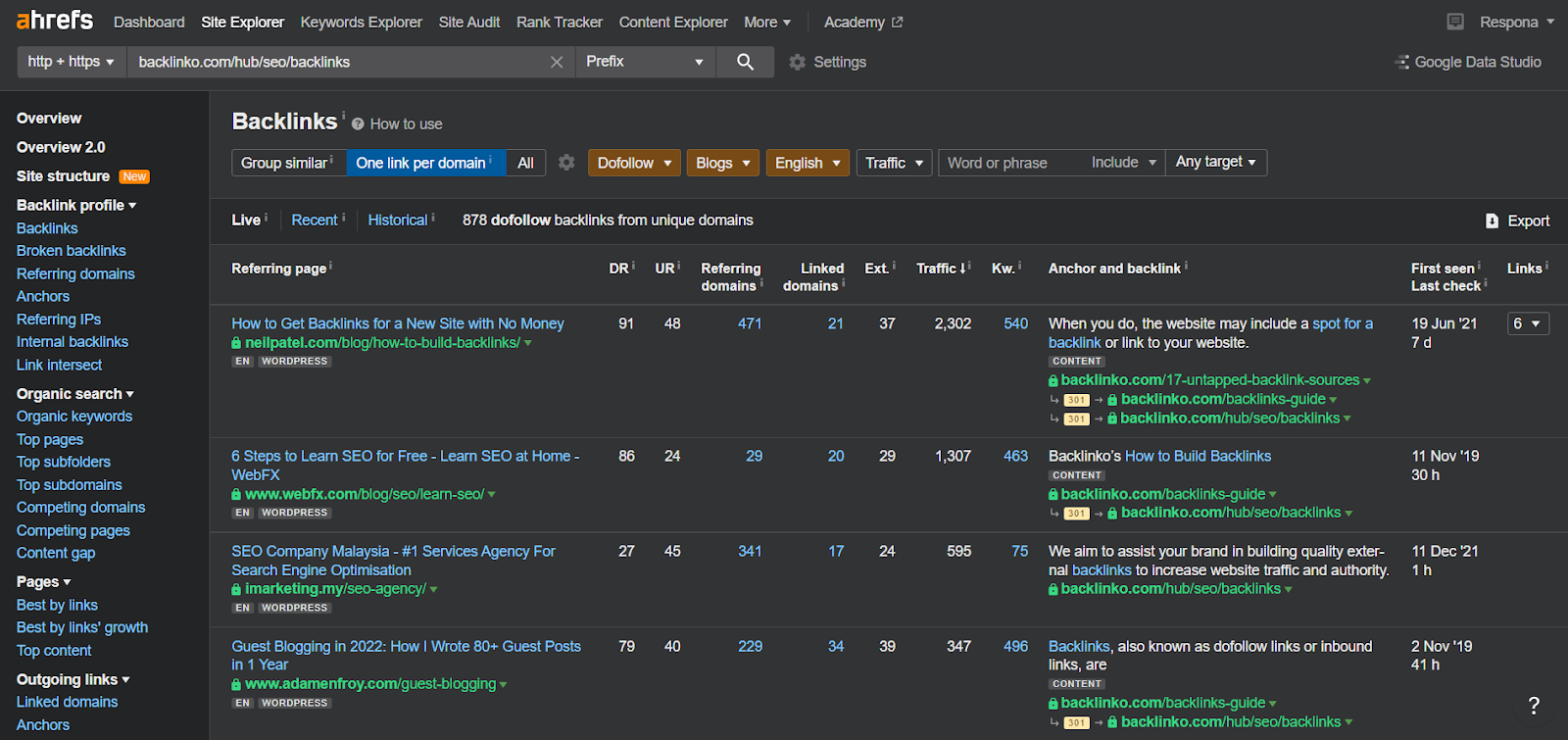Open the Respona account menu
The width and height of the screenshot is (1568, 740).
pos(1516,22)
